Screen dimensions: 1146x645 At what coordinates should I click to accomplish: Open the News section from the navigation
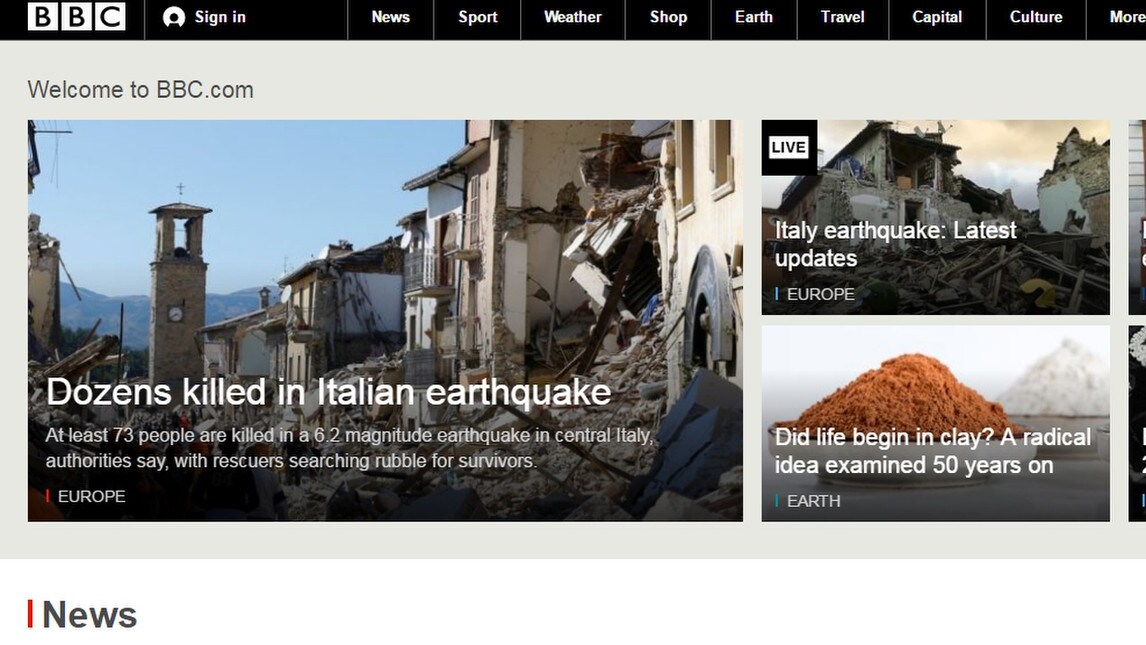[x=390, y=17]
